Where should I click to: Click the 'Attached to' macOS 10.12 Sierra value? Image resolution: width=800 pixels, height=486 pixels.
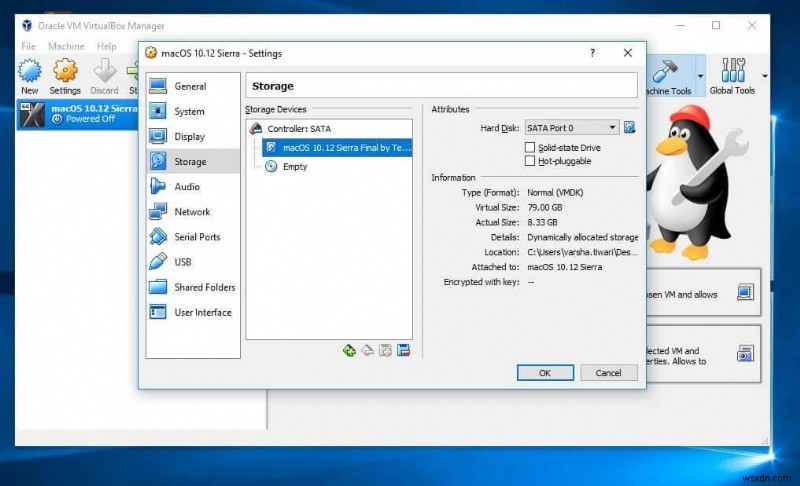(564, 267)
